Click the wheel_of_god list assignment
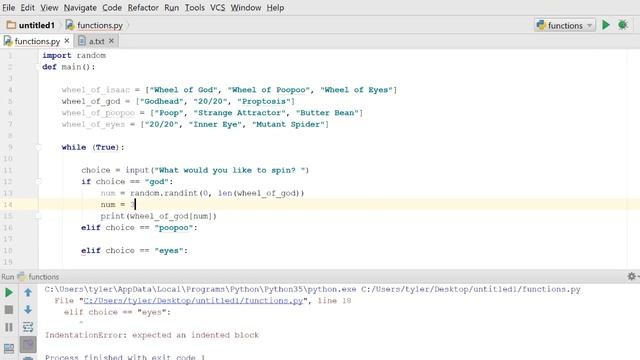The height and width of the screenshot is (360, 640). (x=178, y=101)
